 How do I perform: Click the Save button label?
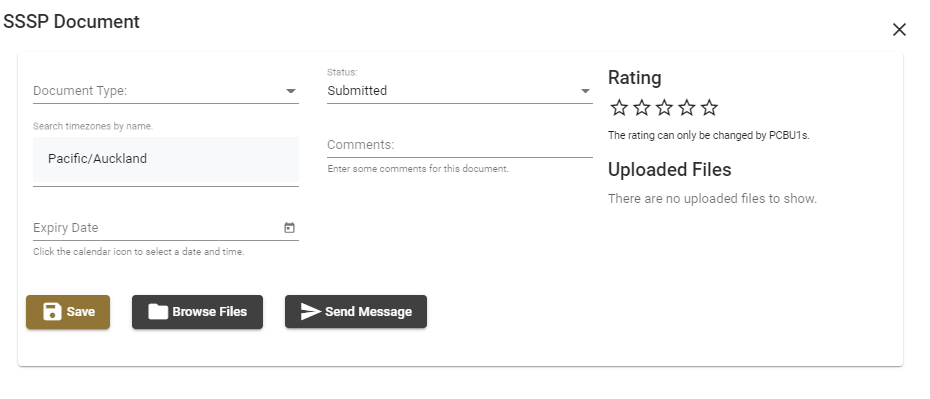[x=81, y=311]
